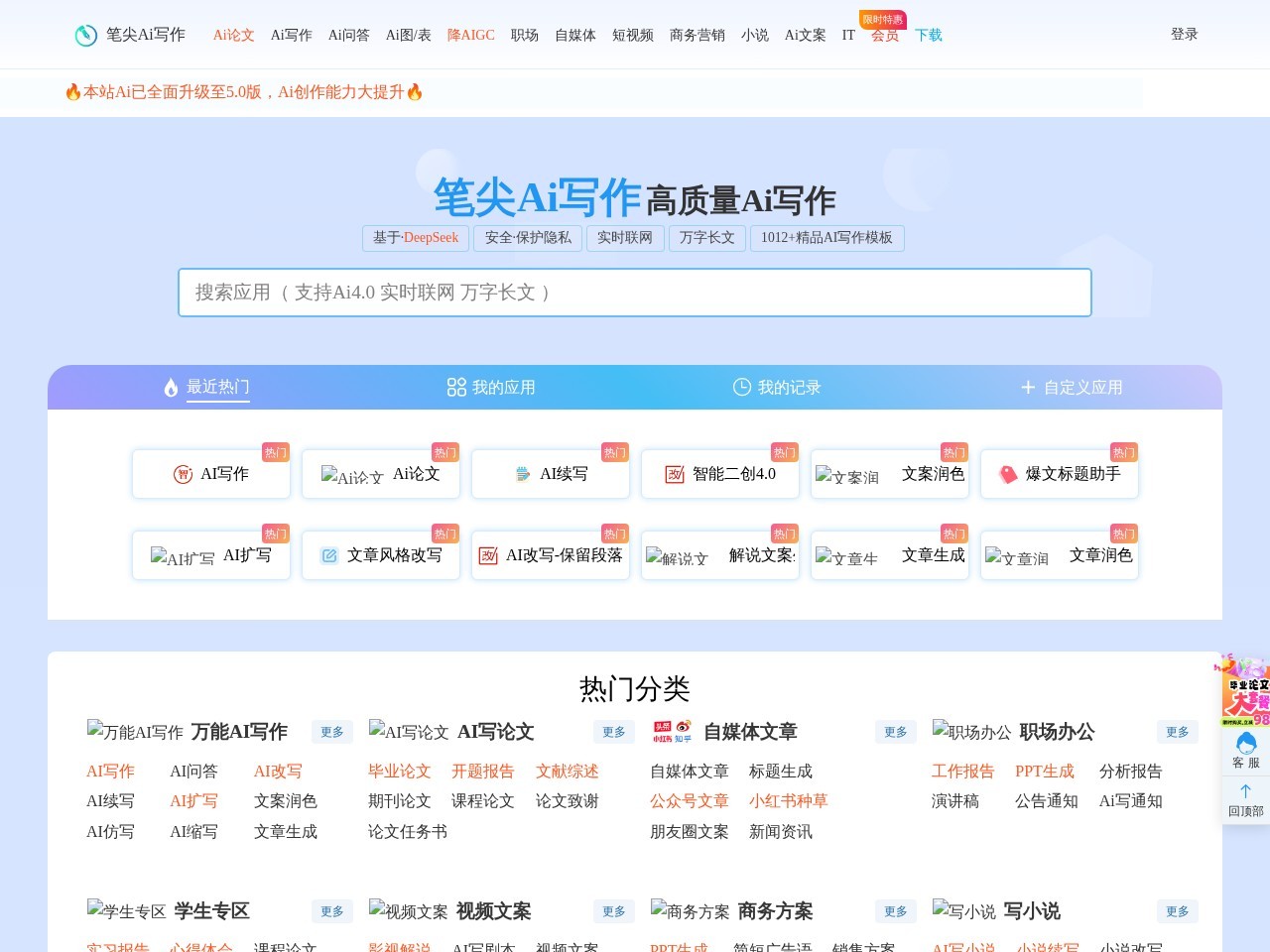
Task: Click the 毕业论文 promotional banner image
Action: click(x=1245, y=691)
